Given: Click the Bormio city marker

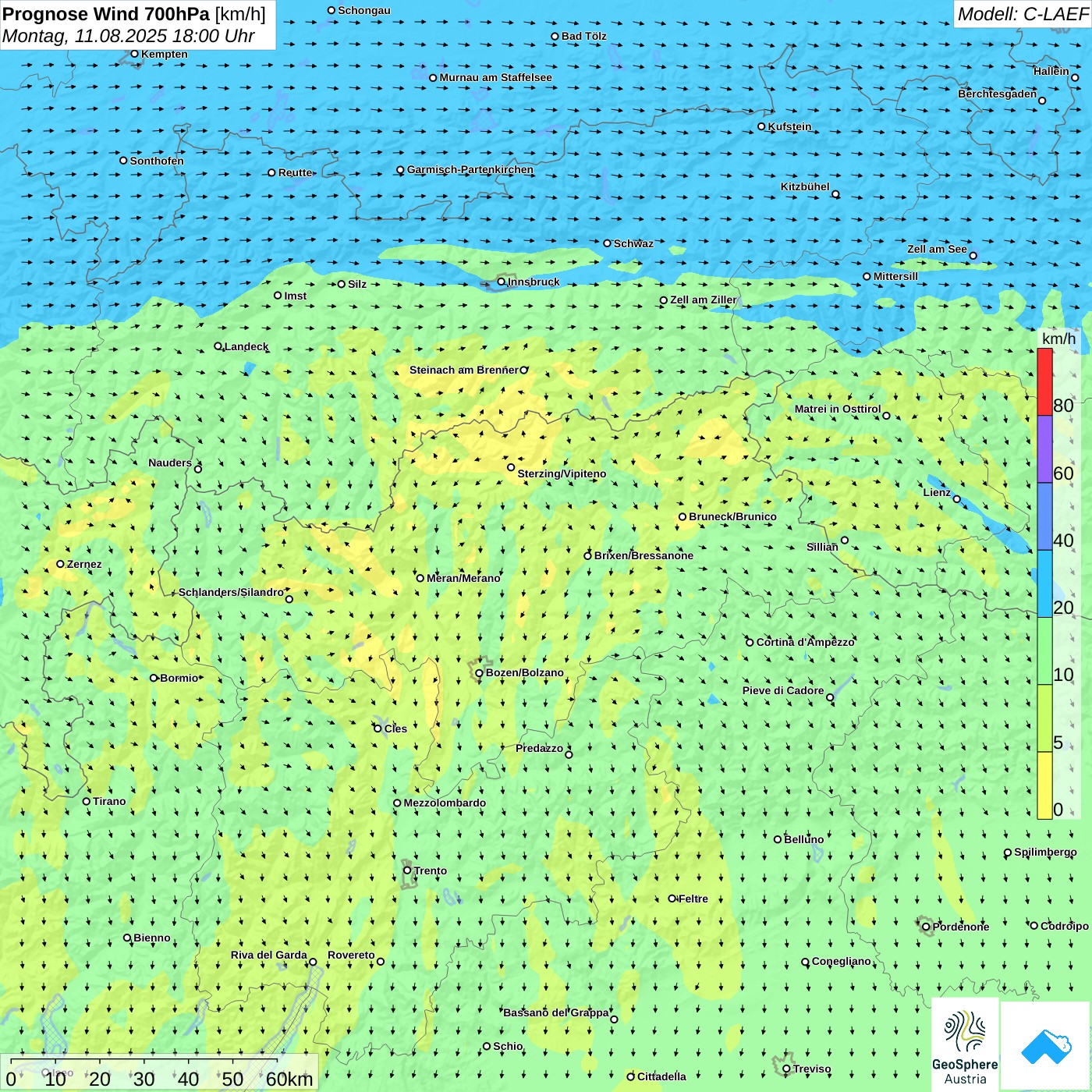Looking at the screenshot, I should (x=154, y=678).
